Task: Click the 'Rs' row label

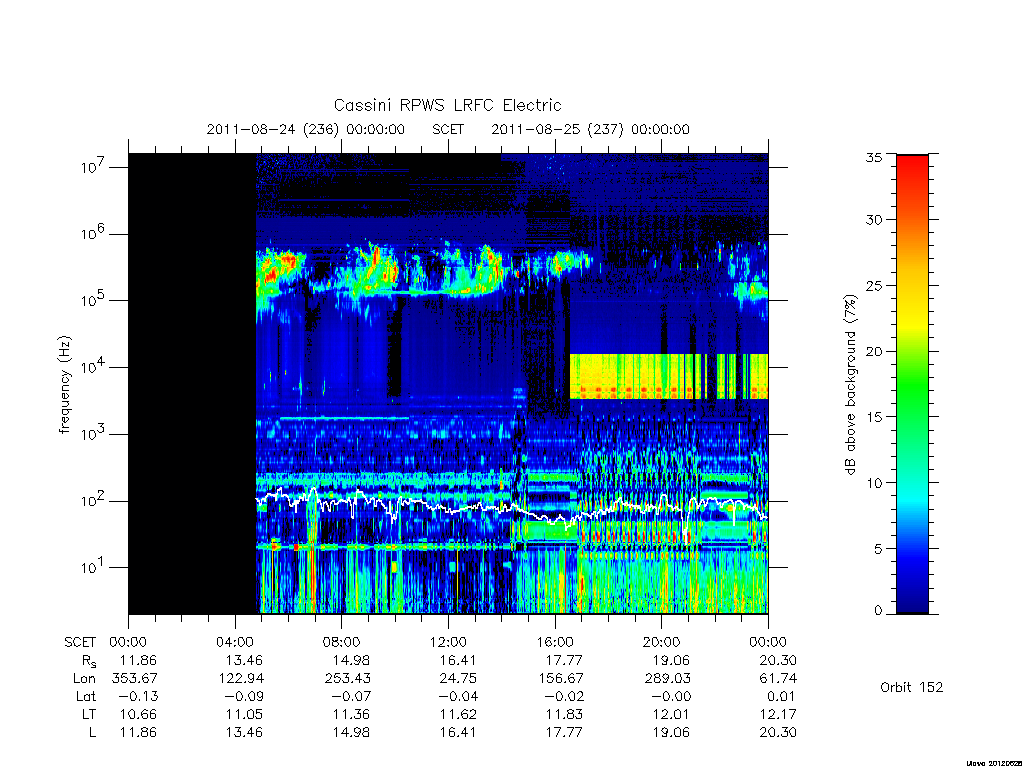Action: coord(88,661)
